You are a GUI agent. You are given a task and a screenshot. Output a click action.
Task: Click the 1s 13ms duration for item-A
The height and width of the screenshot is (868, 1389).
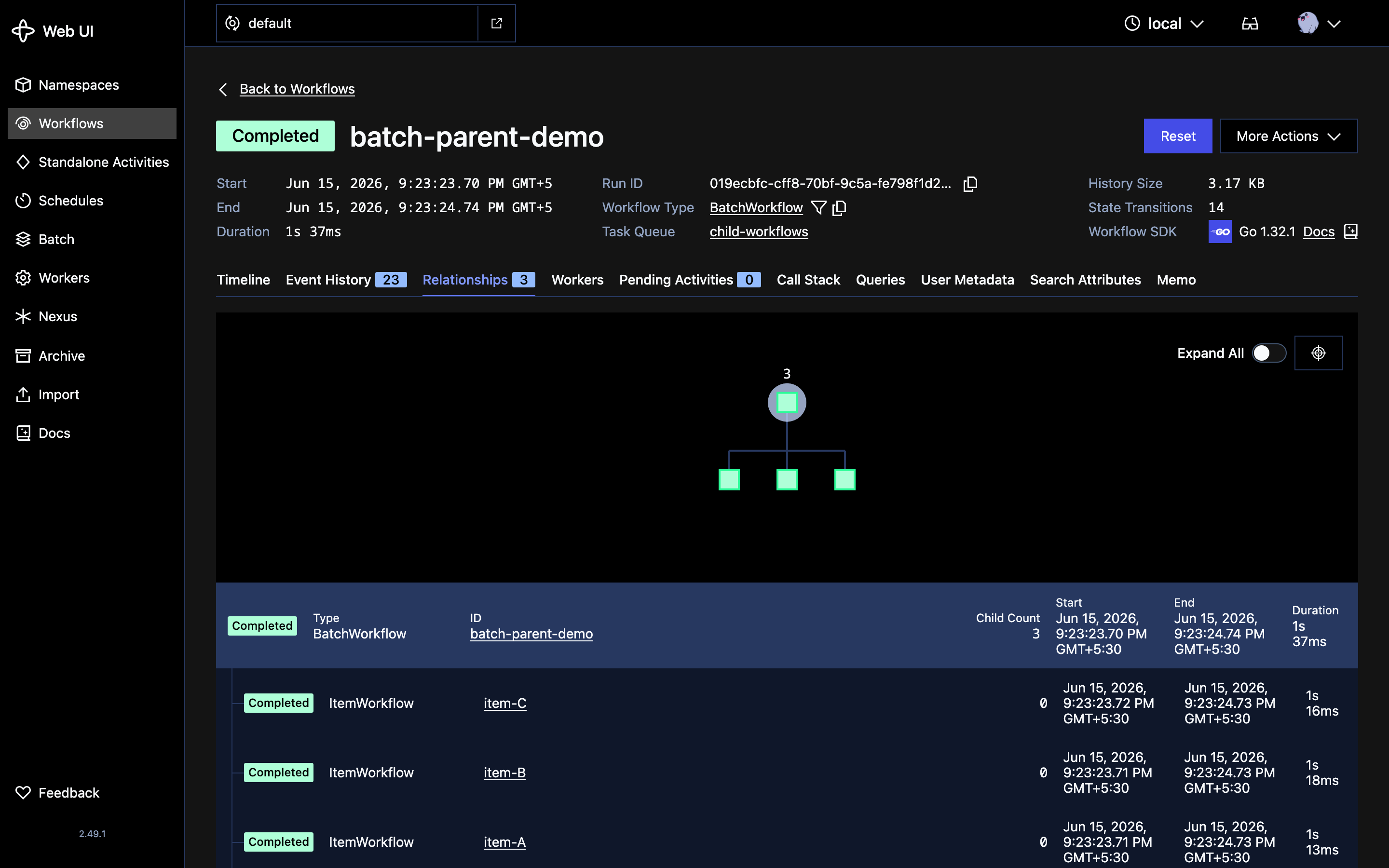1322,842
